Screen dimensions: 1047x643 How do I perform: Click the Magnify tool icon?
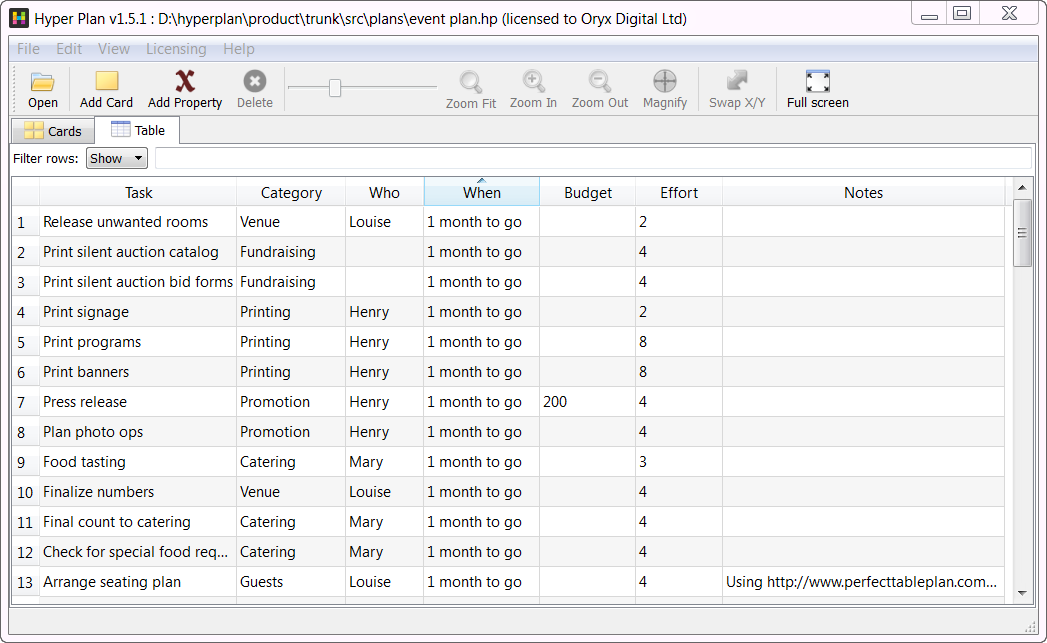(665, 82)
